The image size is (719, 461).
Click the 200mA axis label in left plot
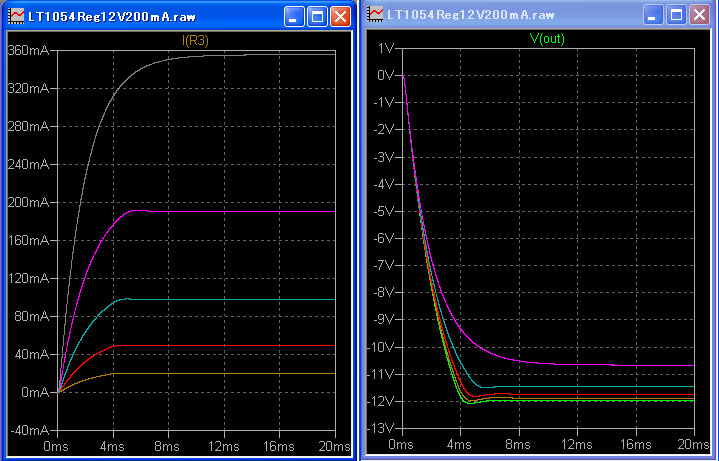tap(28, 202)
